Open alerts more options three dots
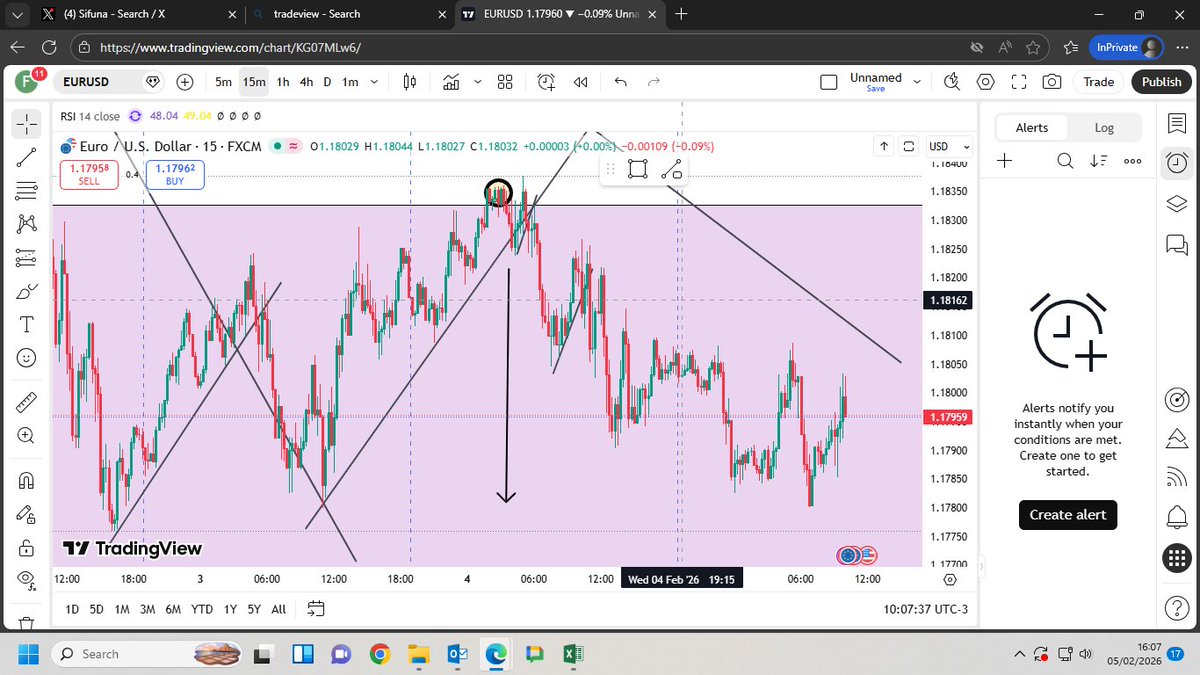 pyautogui.click(x=1132, y=160)
